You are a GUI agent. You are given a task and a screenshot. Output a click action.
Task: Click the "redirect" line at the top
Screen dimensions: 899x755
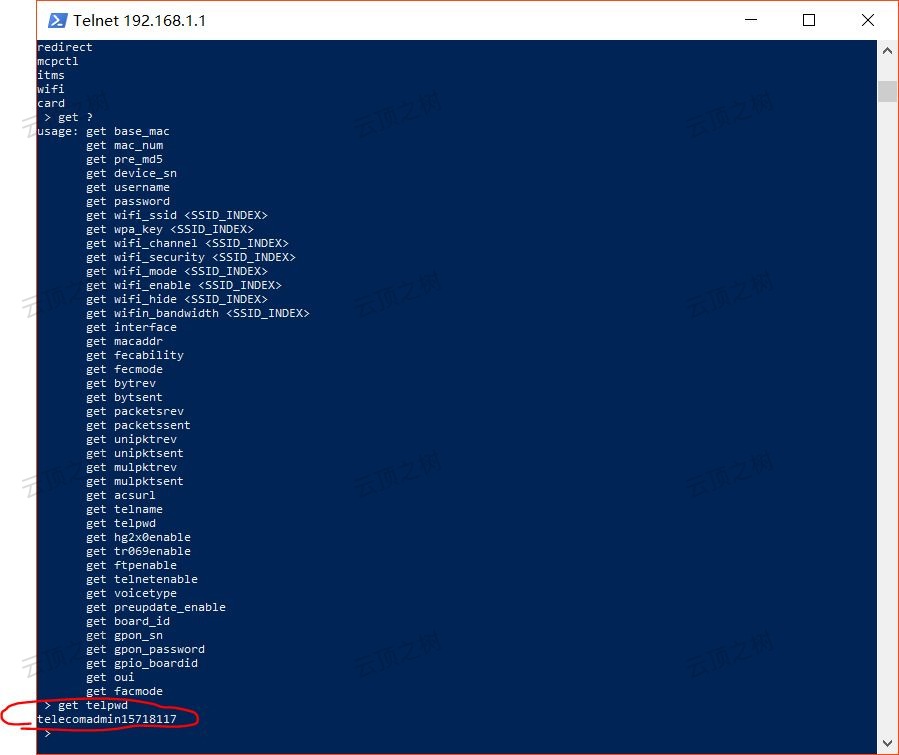[x=64, y=47]
